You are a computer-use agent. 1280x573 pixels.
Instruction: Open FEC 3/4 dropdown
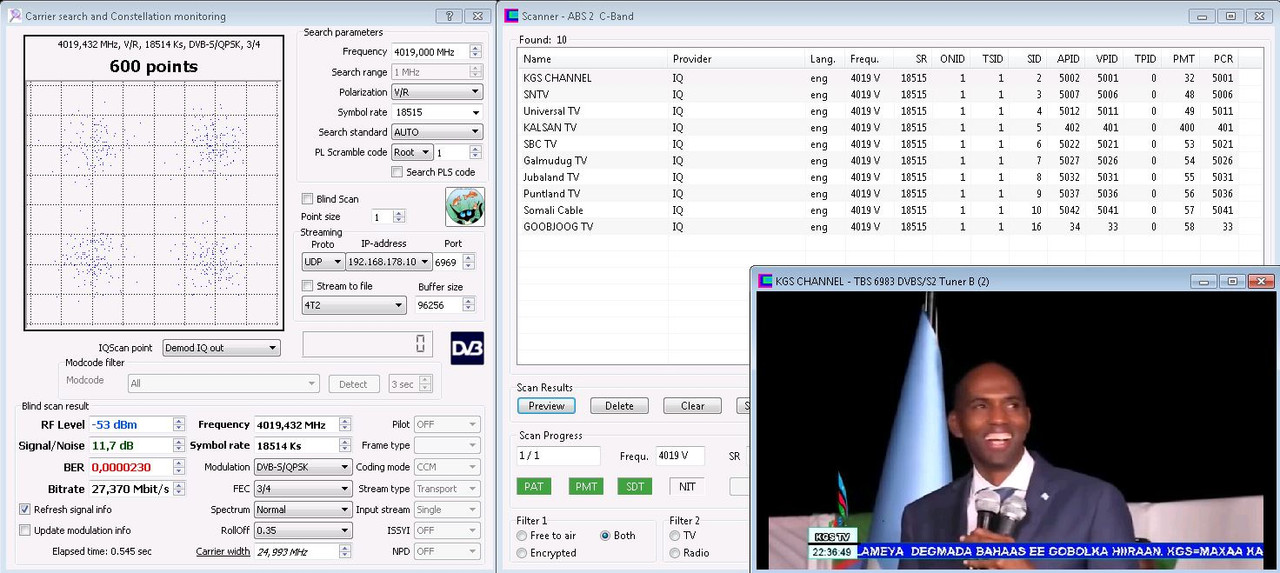tap(303, 489)
